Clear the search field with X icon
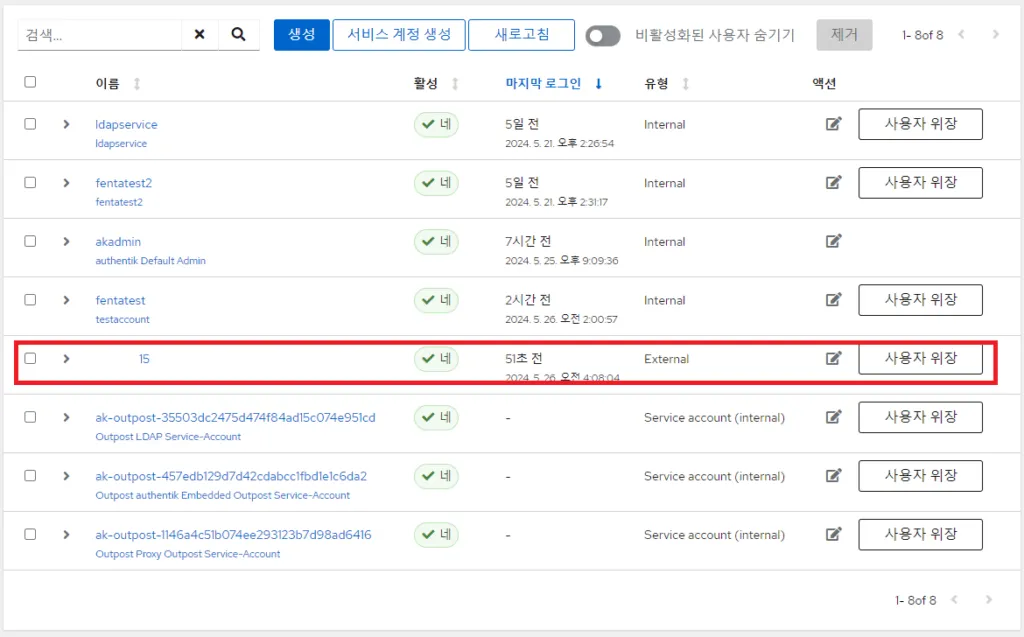 pos(199,34)
